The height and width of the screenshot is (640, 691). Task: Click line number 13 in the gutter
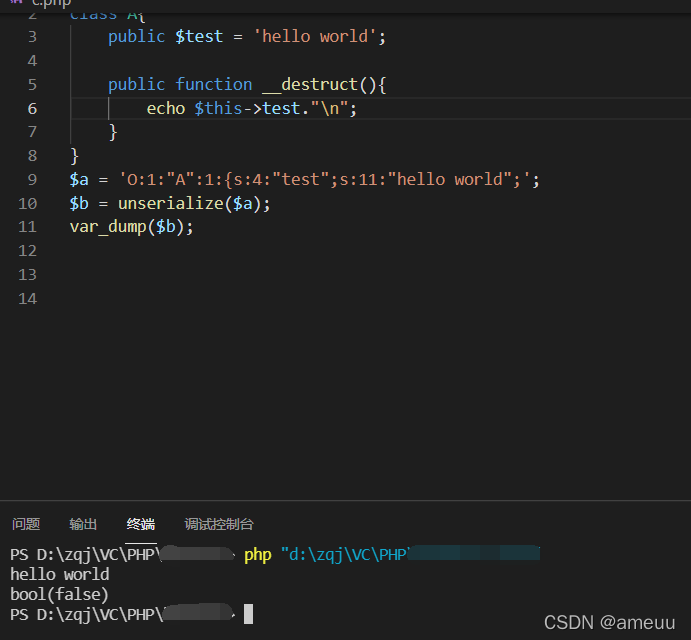(x=28, y=275)
